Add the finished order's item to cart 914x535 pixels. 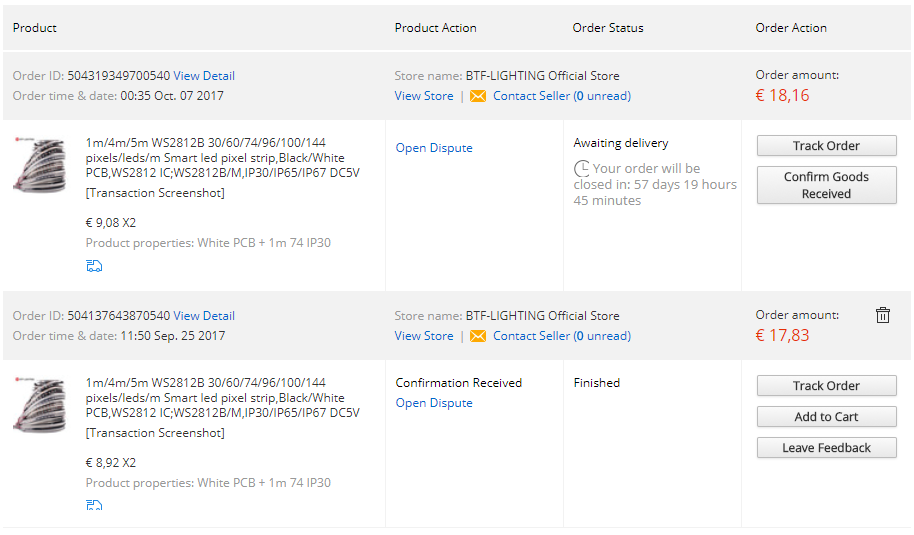pos(826,417)
